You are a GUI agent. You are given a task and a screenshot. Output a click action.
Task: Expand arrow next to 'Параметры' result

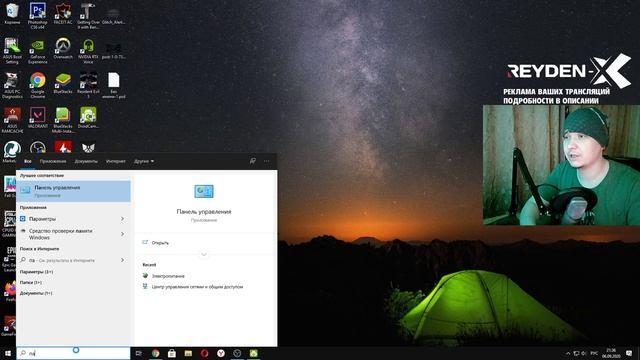click(122, 219)
